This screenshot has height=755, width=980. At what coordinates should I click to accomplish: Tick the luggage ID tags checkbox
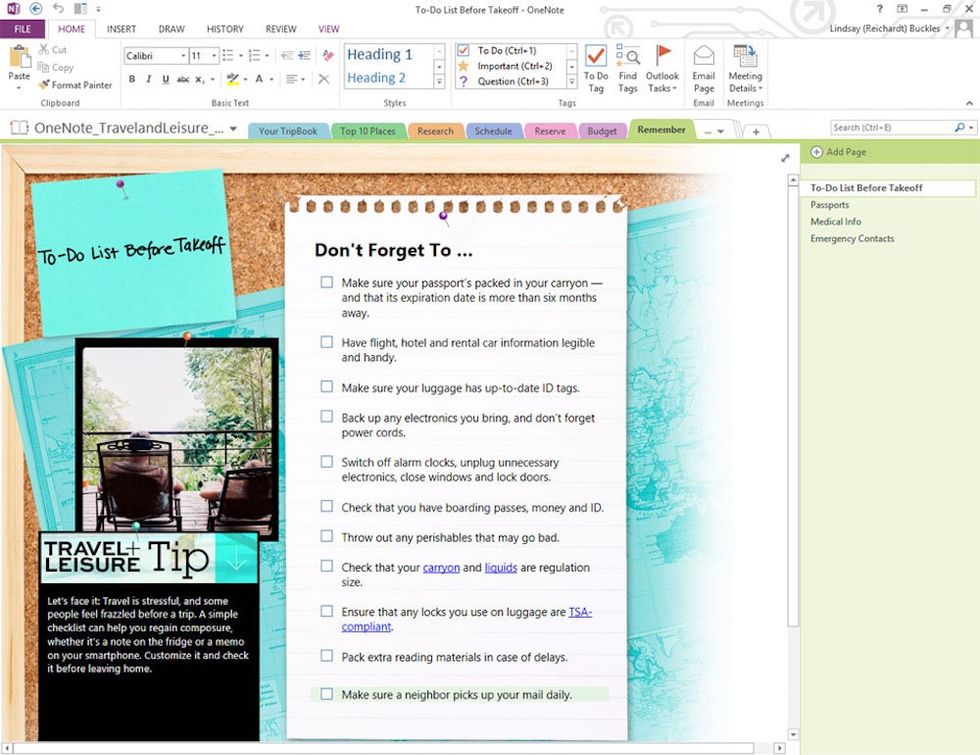(327, 387)
